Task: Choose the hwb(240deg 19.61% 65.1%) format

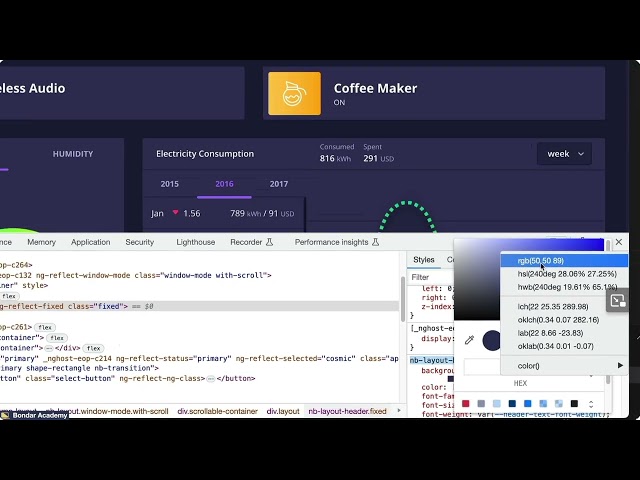Action: tap(564, 287)
